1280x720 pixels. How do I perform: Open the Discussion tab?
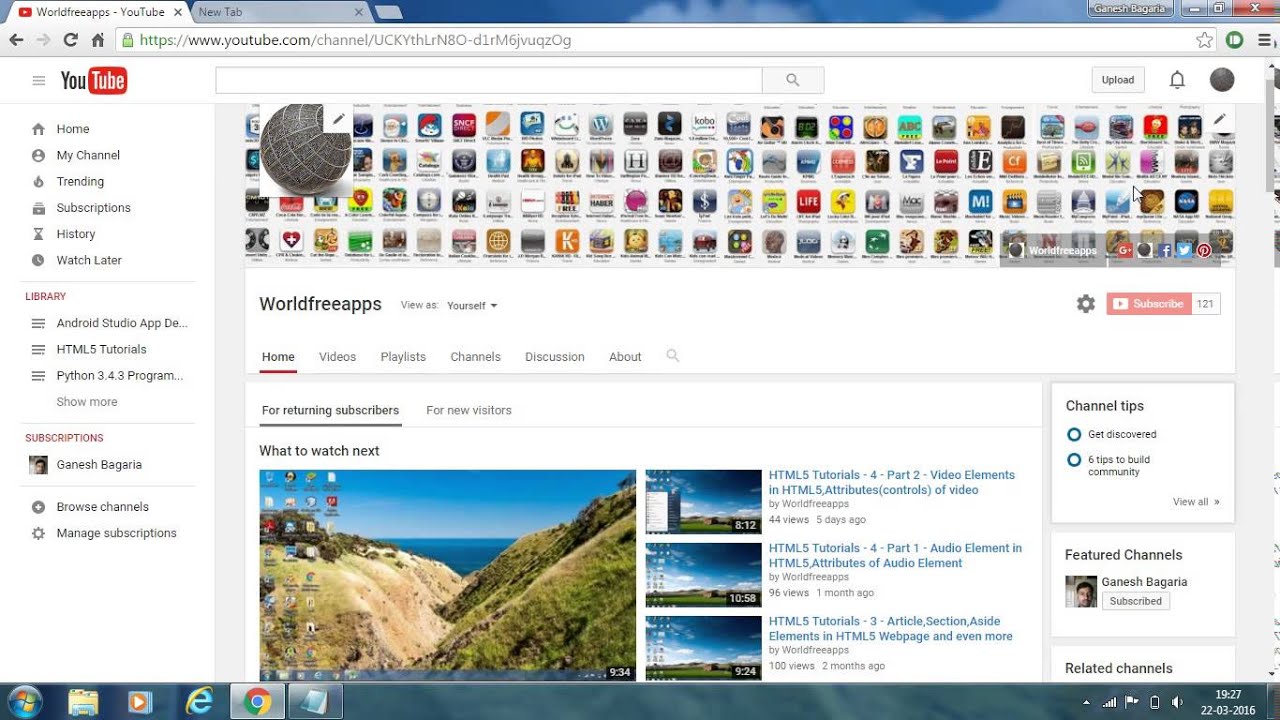(555, 357)
